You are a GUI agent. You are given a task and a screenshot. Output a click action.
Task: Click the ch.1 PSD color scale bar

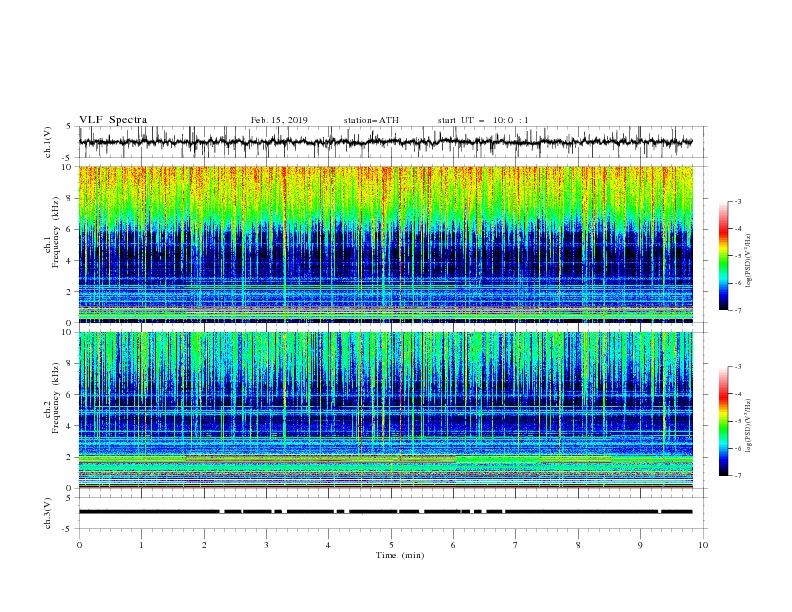coord(723,256)
